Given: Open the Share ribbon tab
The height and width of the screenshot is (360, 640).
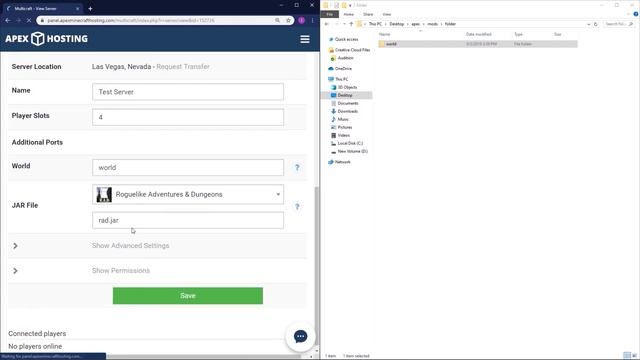Looking at the screenshot, I should pos(368,14).
